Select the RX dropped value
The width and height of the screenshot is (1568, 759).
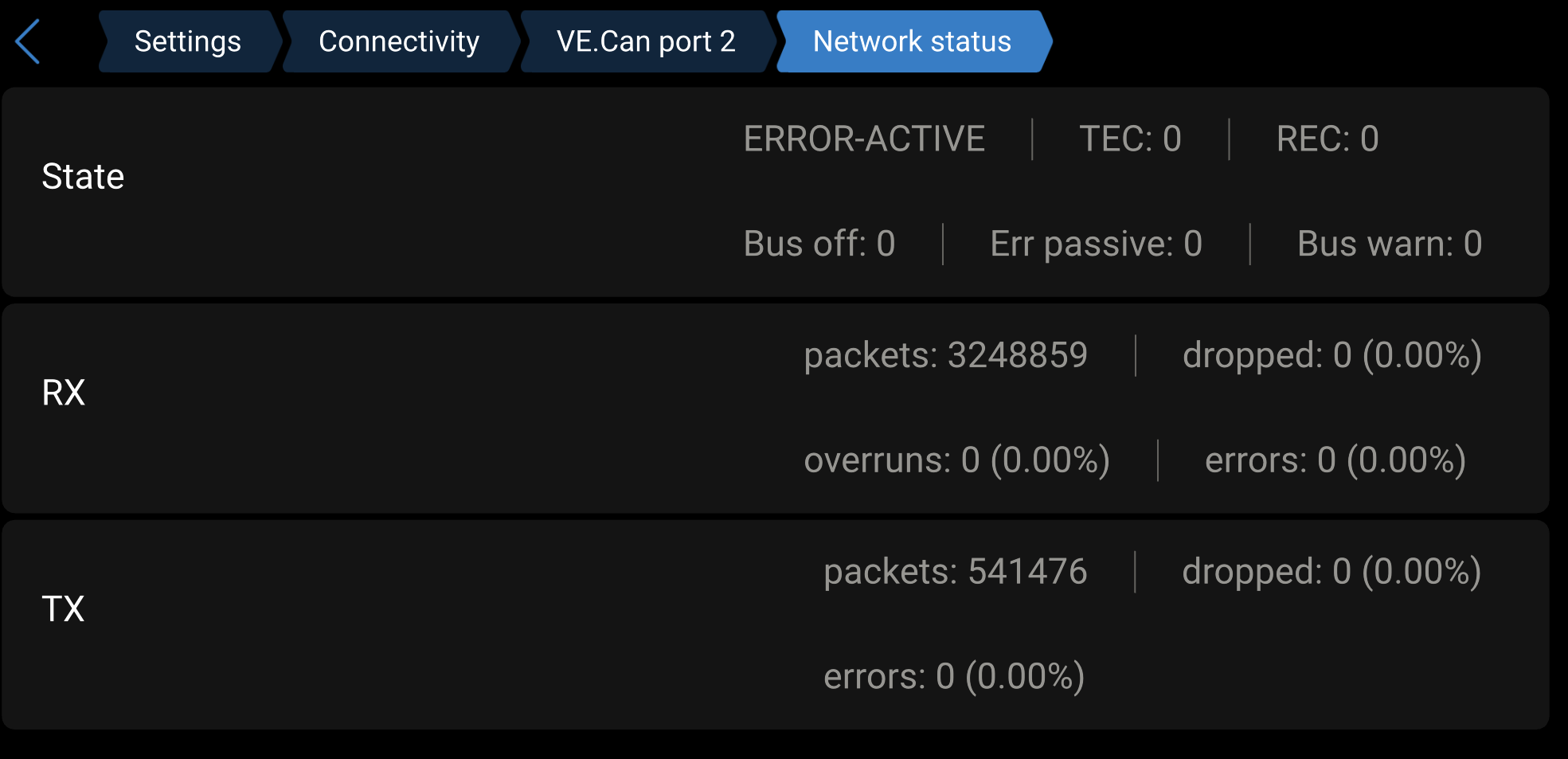(1331, 355)
